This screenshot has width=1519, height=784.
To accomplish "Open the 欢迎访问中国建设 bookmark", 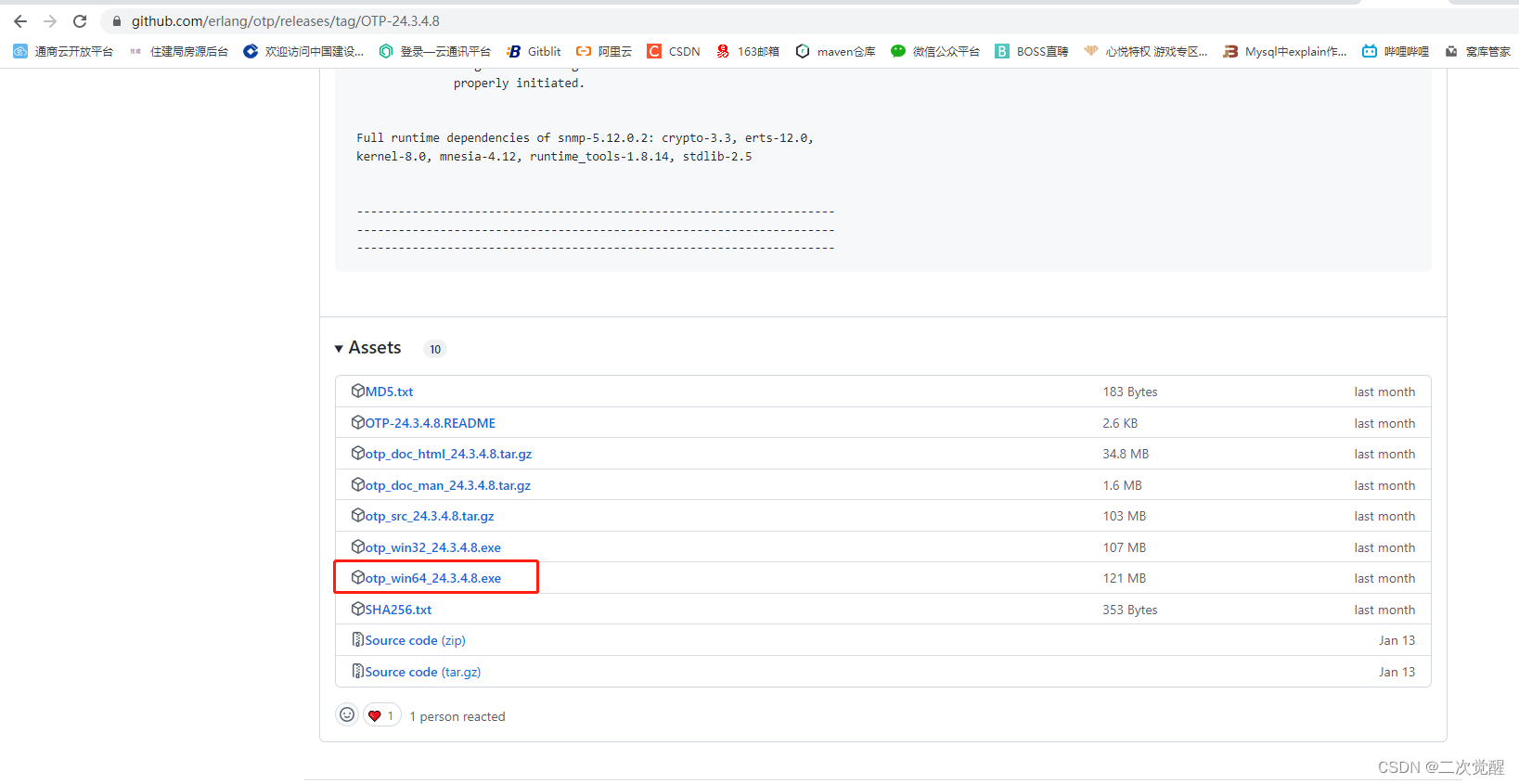I will pyautogui.click(x=303, y=51).
